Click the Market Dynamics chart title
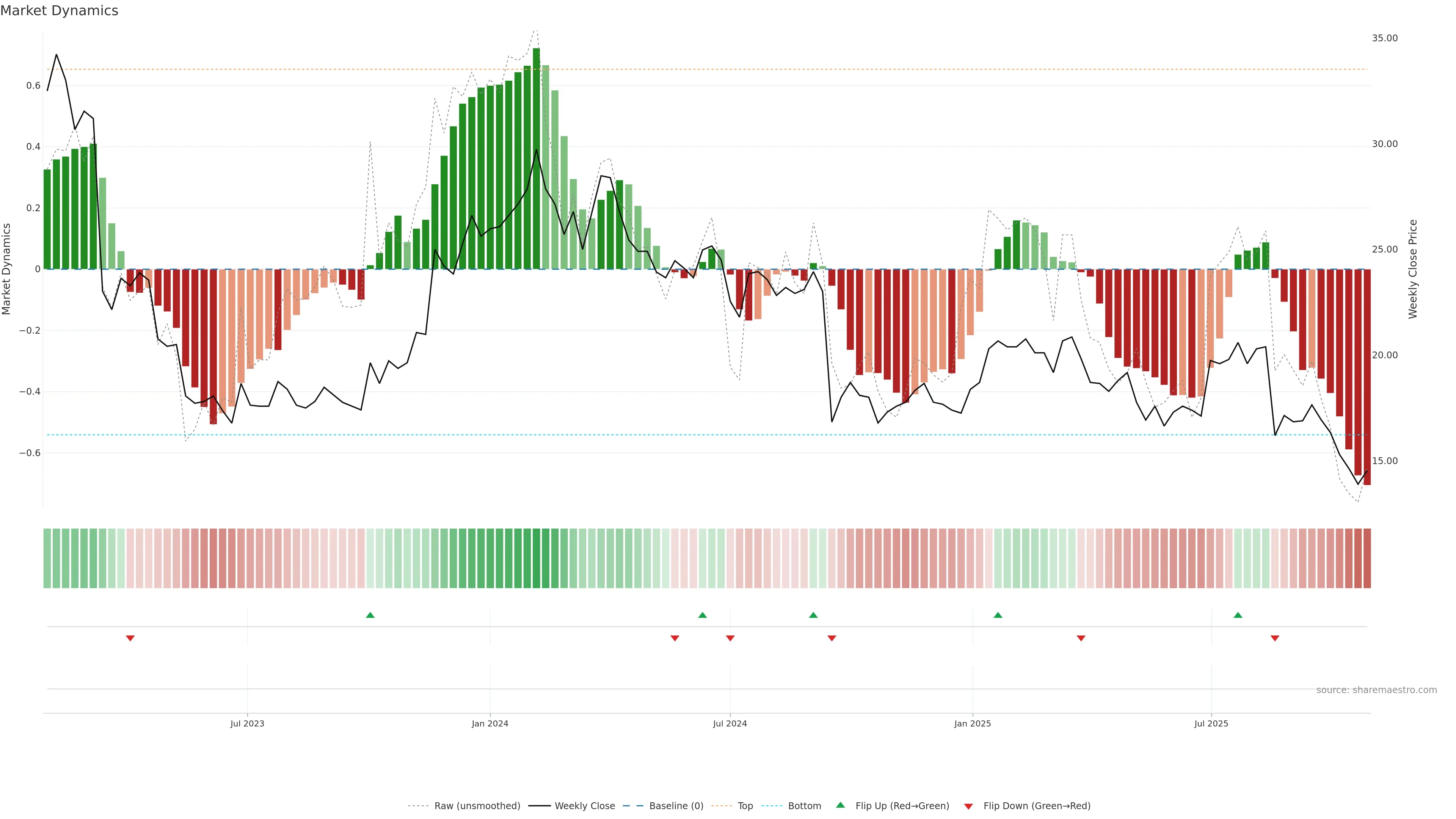1456x819 pixels. pos(60,11)
